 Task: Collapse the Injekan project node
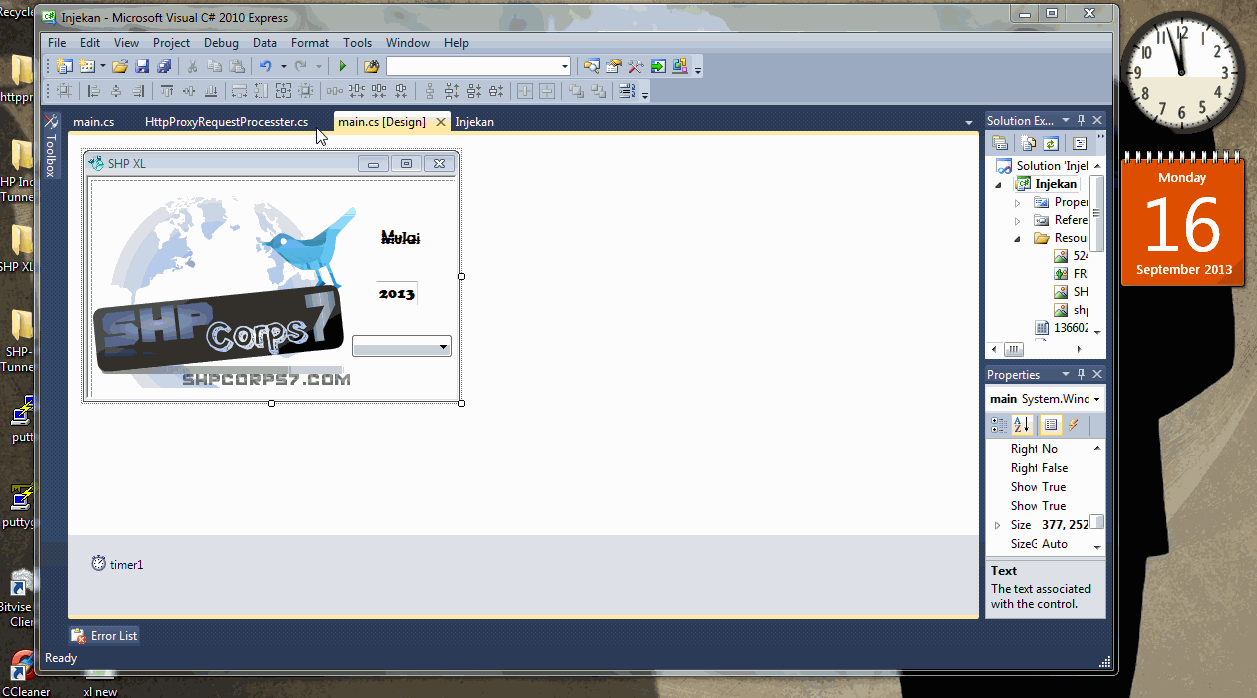click(x=998, y=184)
